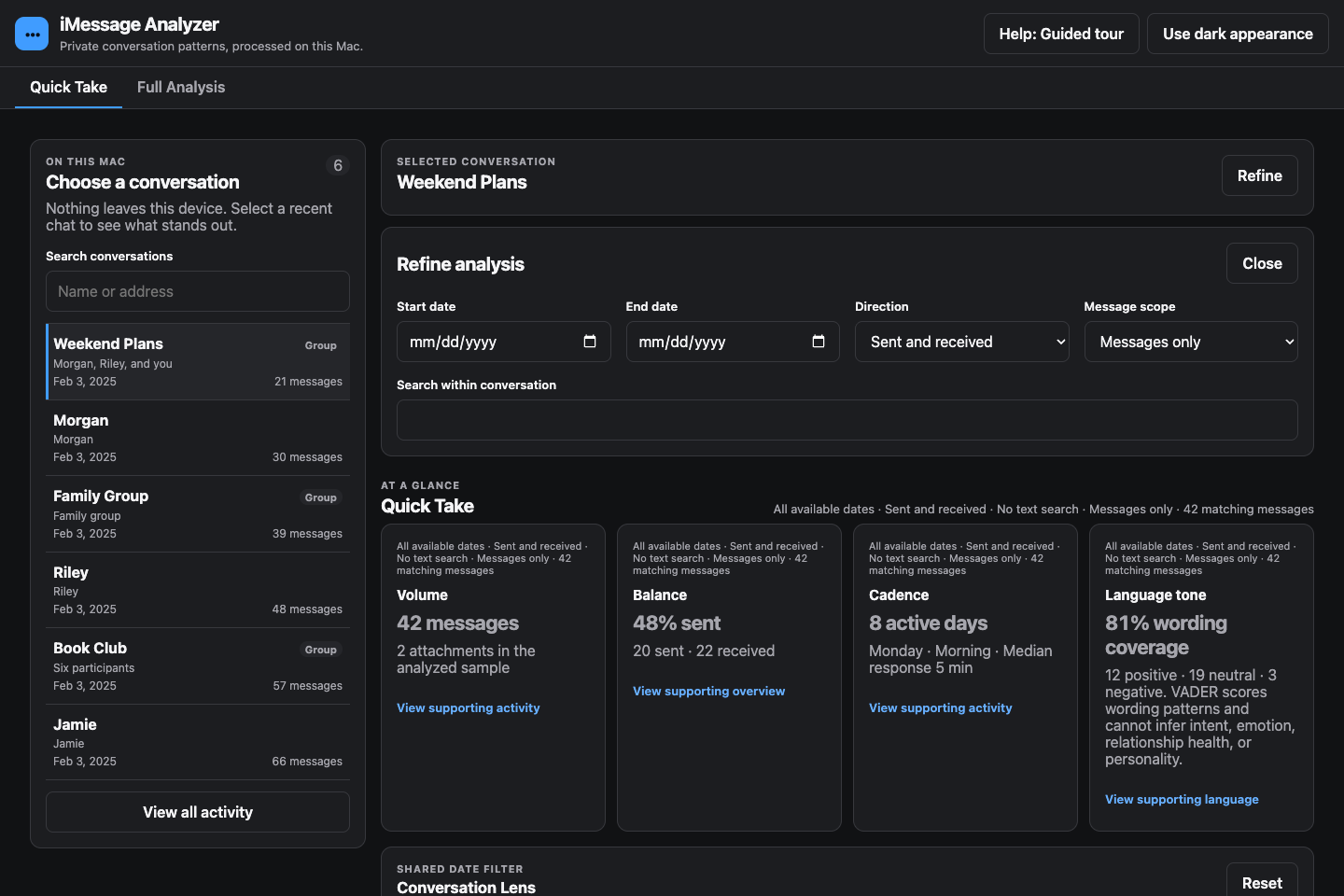Click the View all activity button
Viewport: 1344px width, 896px height.
[198, 812]
